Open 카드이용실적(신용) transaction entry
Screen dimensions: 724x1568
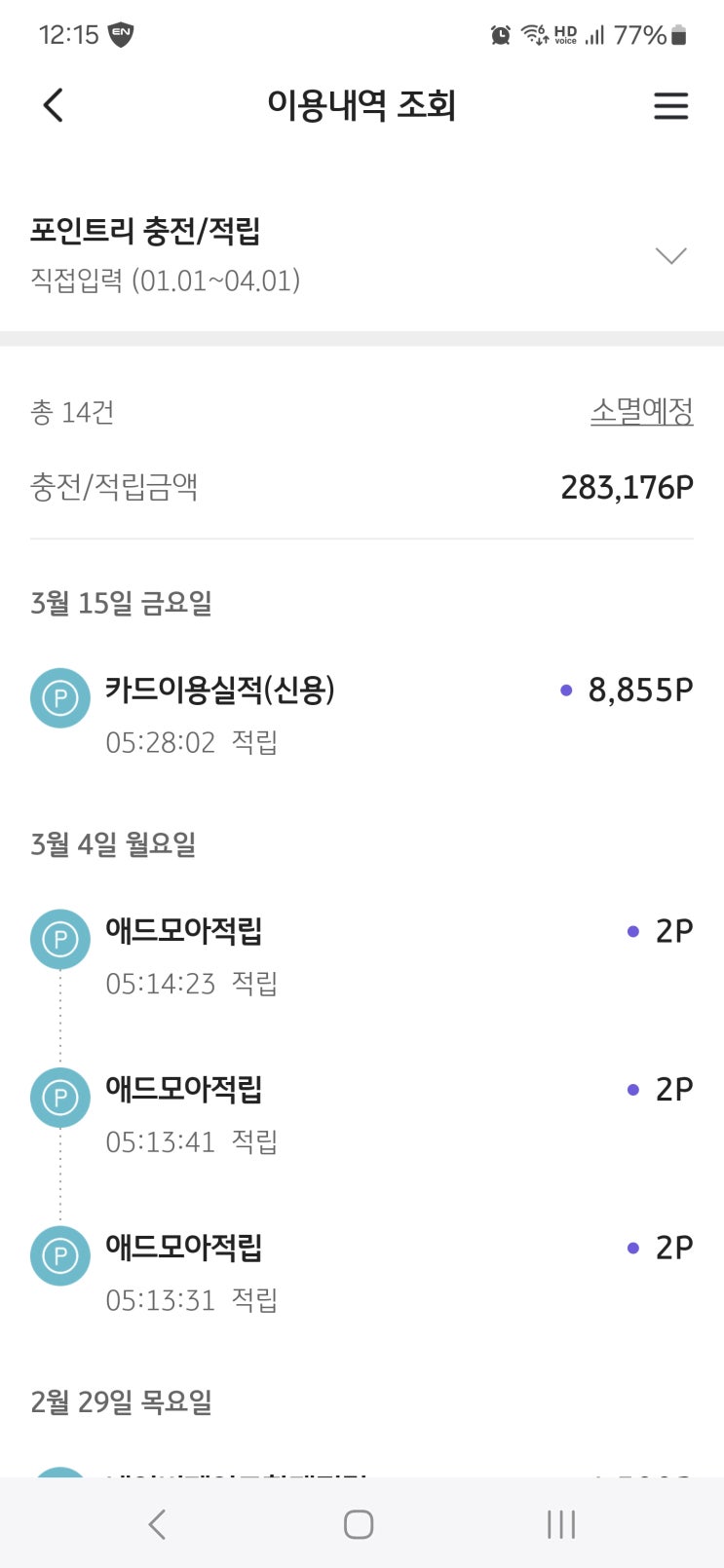220,691
